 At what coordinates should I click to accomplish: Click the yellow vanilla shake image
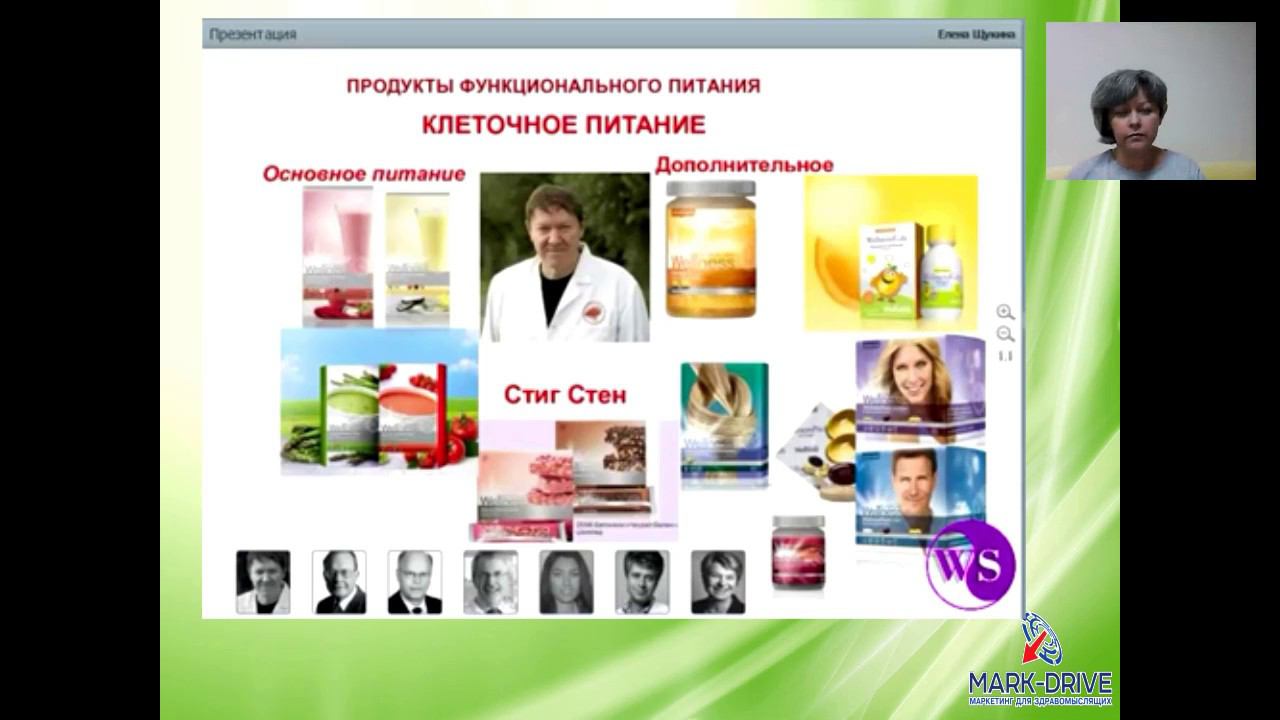click(417, 258)
